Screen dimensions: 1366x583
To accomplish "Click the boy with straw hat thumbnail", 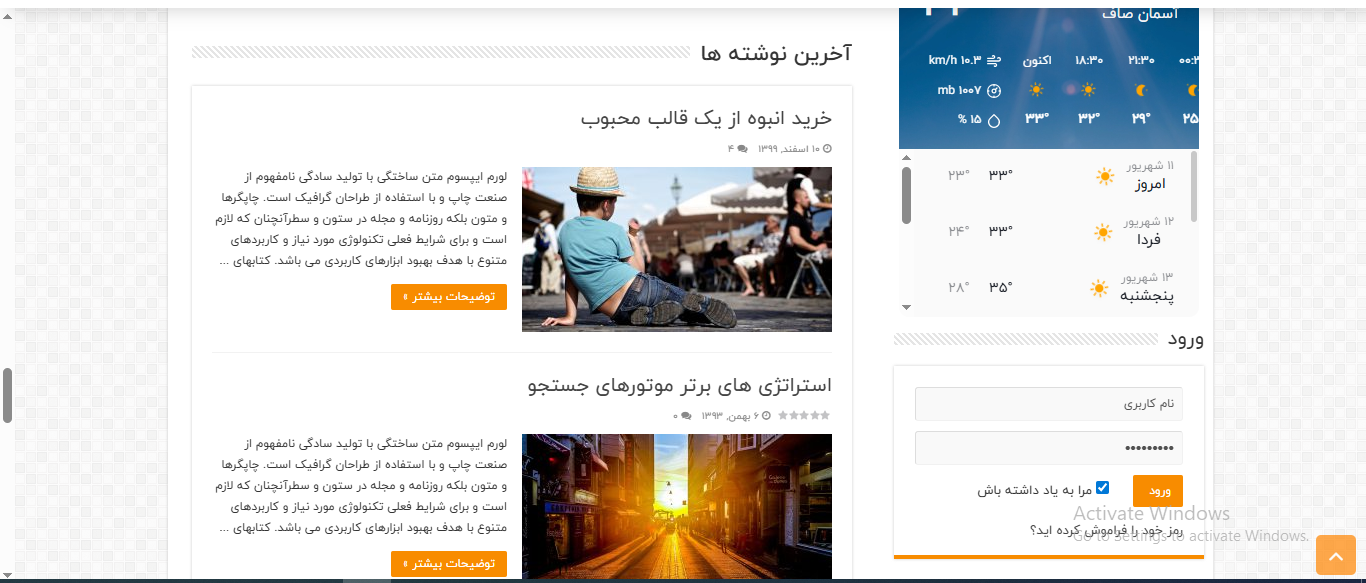I will [676, 249].
